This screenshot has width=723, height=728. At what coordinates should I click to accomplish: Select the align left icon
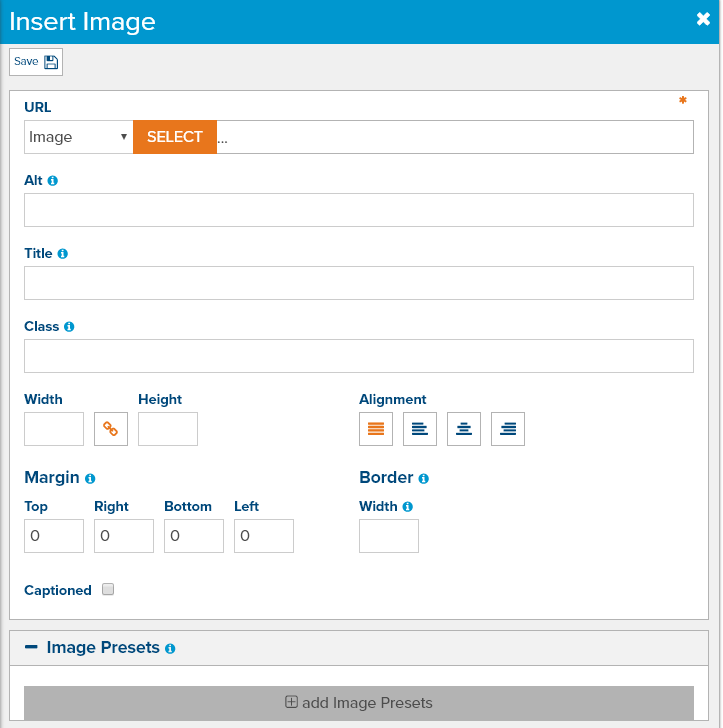pos(420,429)
